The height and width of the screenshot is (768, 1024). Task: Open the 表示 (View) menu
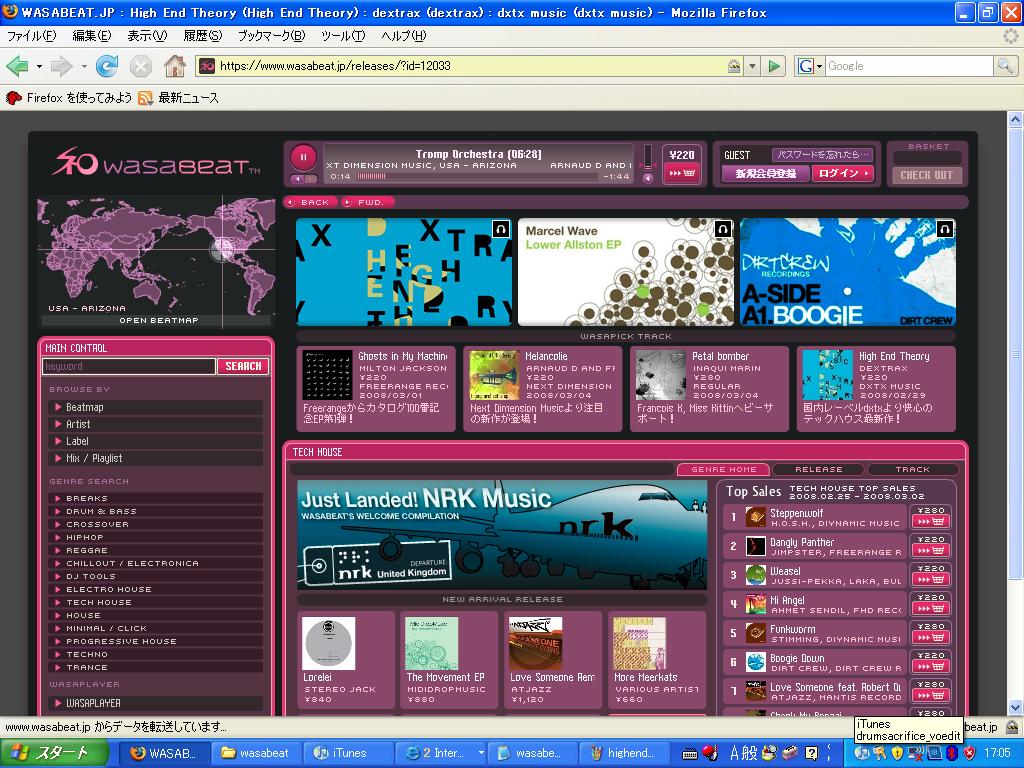147,36
